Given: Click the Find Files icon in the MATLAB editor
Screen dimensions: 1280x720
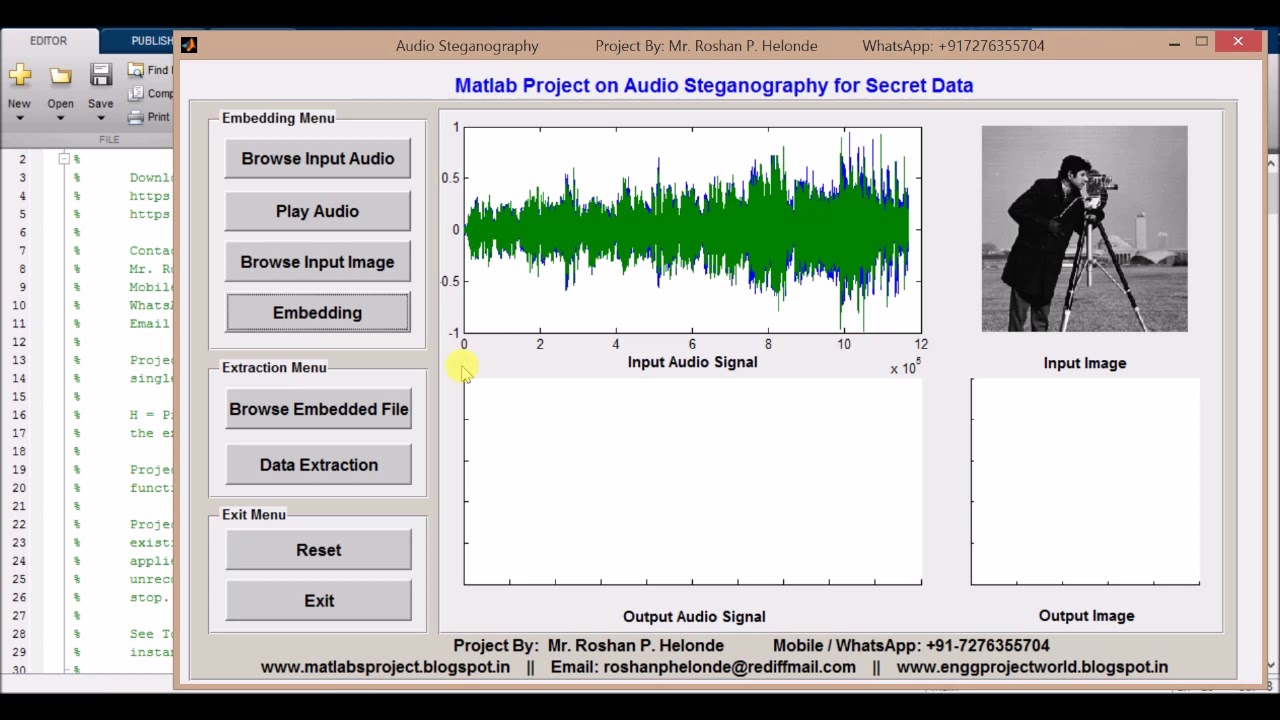Looking at the screenshot, I should 136,71.
